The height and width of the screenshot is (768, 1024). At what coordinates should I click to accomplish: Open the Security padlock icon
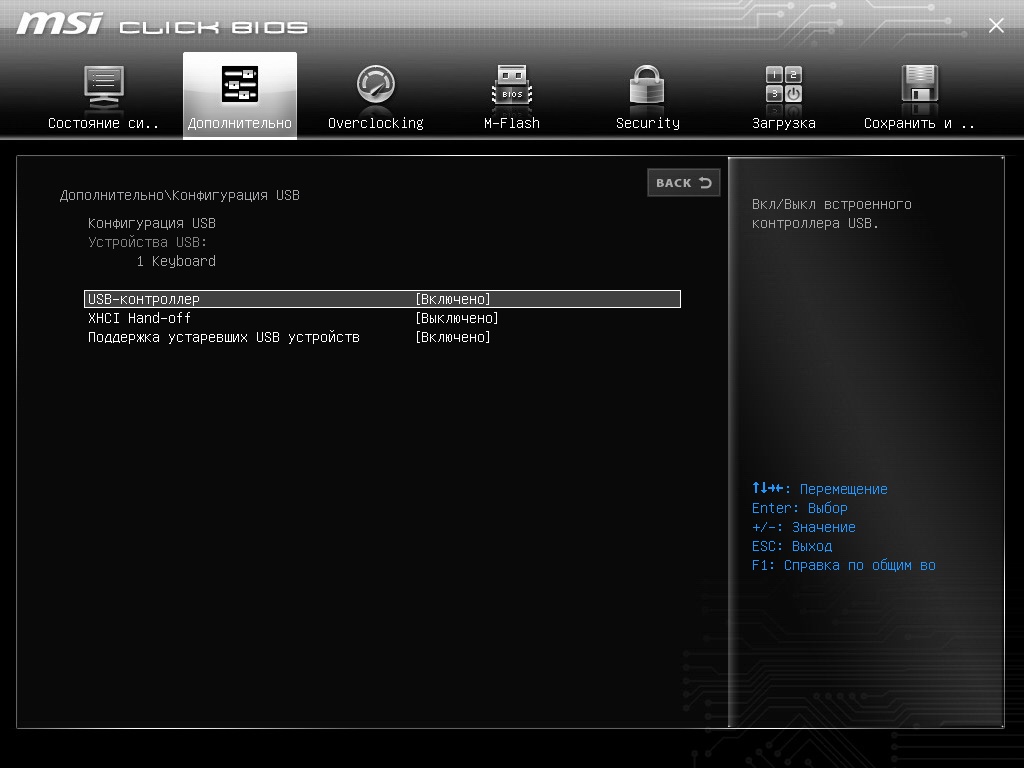[x=647, y=84]
